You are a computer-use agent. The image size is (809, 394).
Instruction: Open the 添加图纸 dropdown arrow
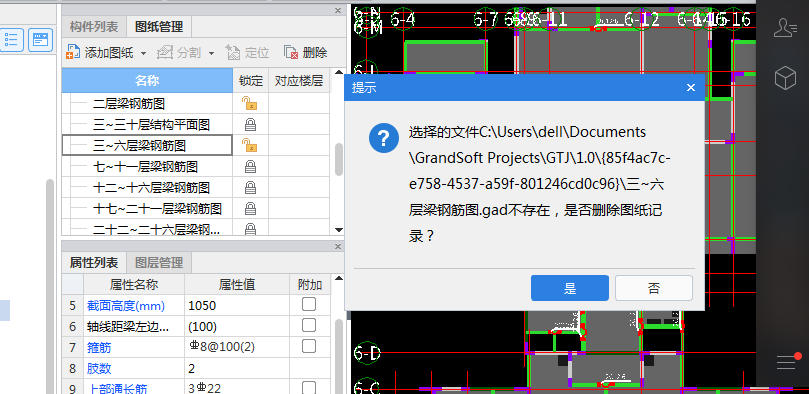tap(143, 53)
